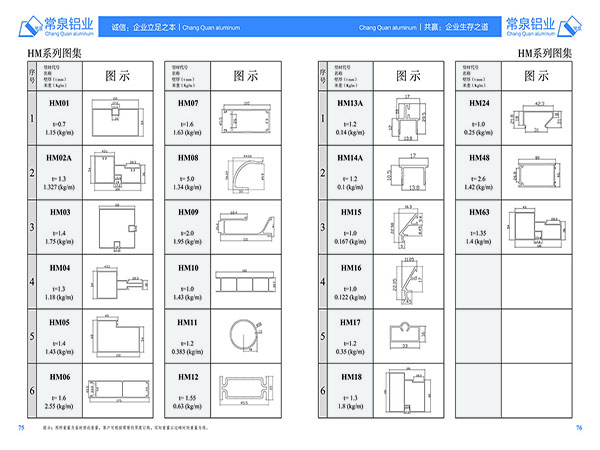Select the HM02A profile diagram
This screenshot has height=450, width=600.
tap(118, 171)
